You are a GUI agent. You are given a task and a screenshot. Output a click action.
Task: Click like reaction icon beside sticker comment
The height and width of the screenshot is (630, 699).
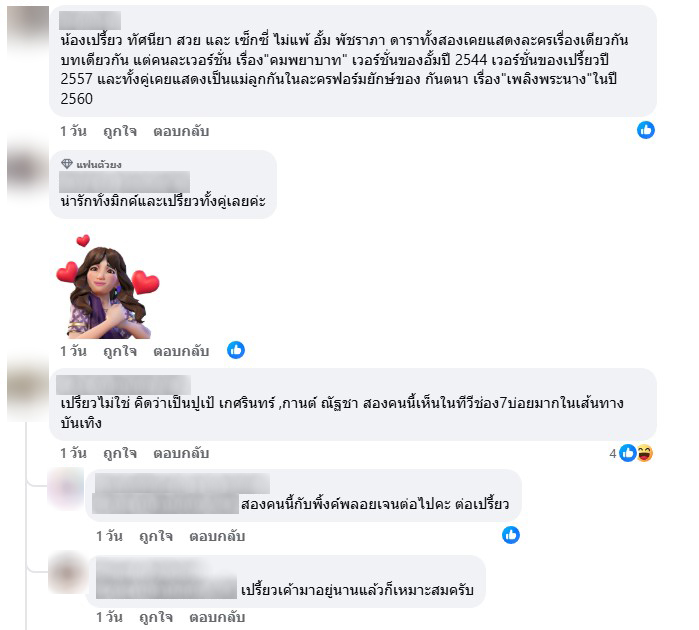tap(236, 350)
